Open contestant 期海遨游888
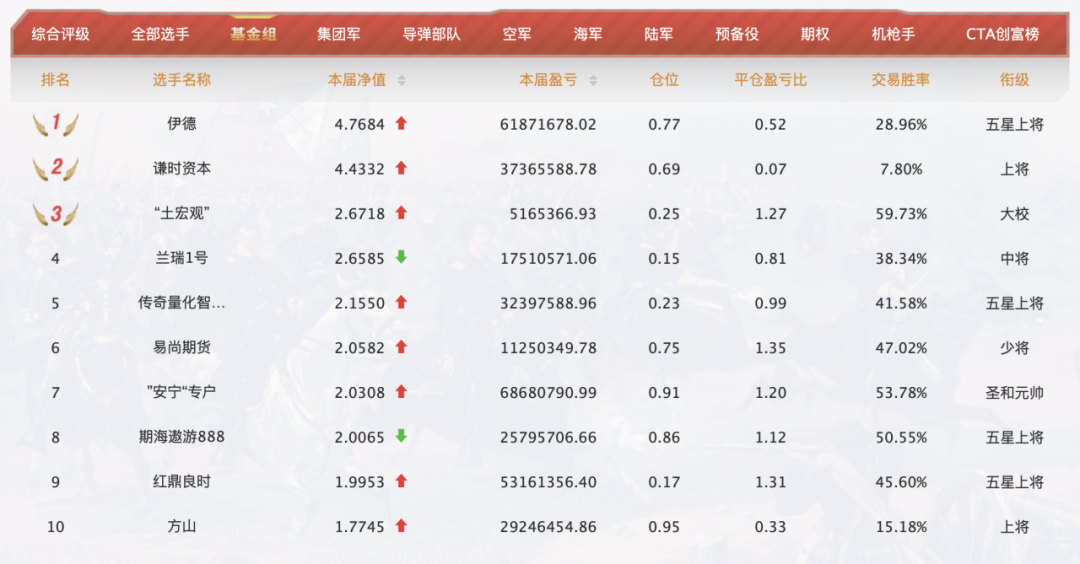This screenshot has width=1080, height=564. tap(182, 437)
